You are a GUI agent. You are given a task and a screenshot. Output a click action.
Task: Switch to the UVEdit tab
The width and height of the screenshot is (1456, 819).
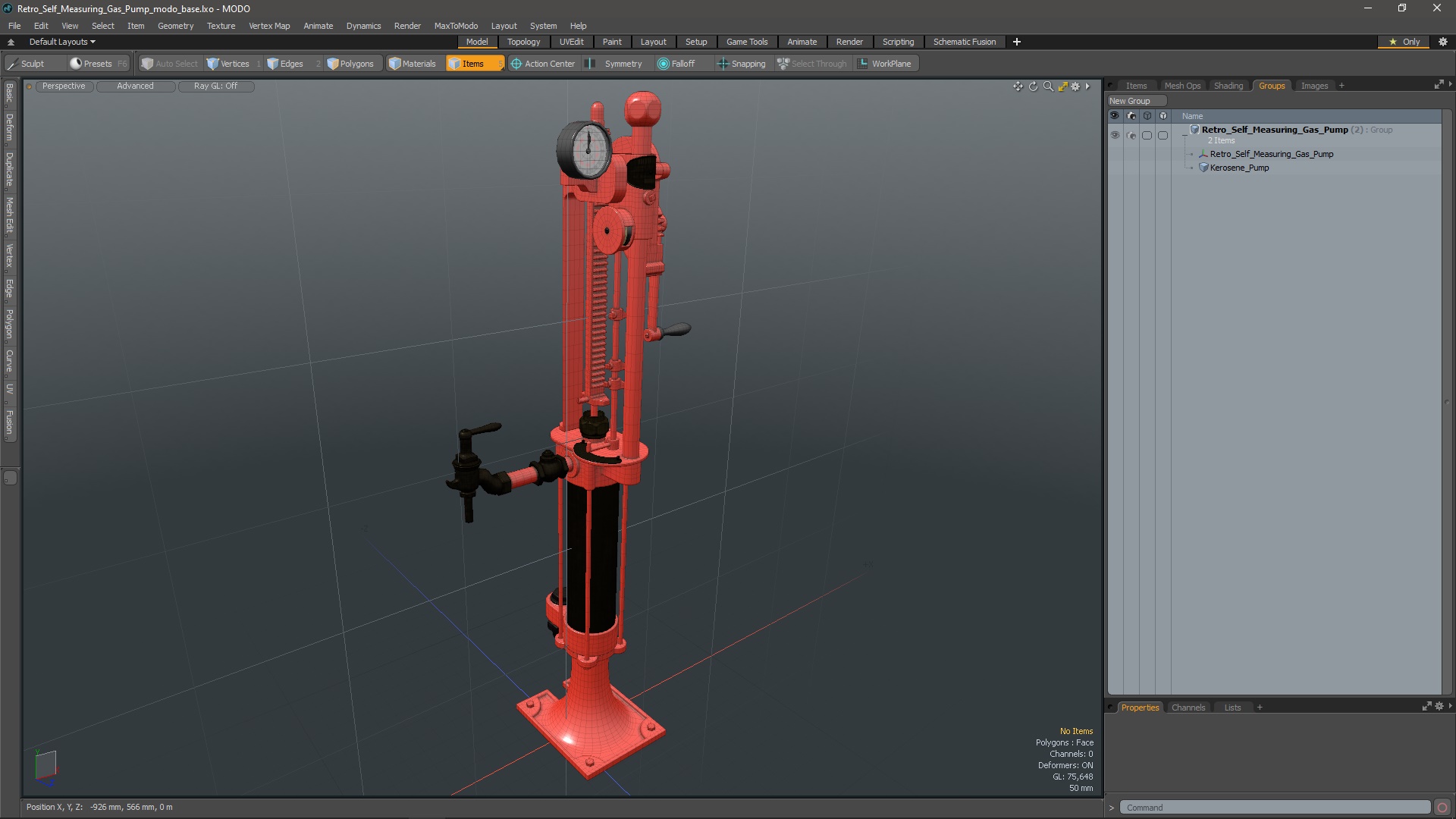click(571, 41)
